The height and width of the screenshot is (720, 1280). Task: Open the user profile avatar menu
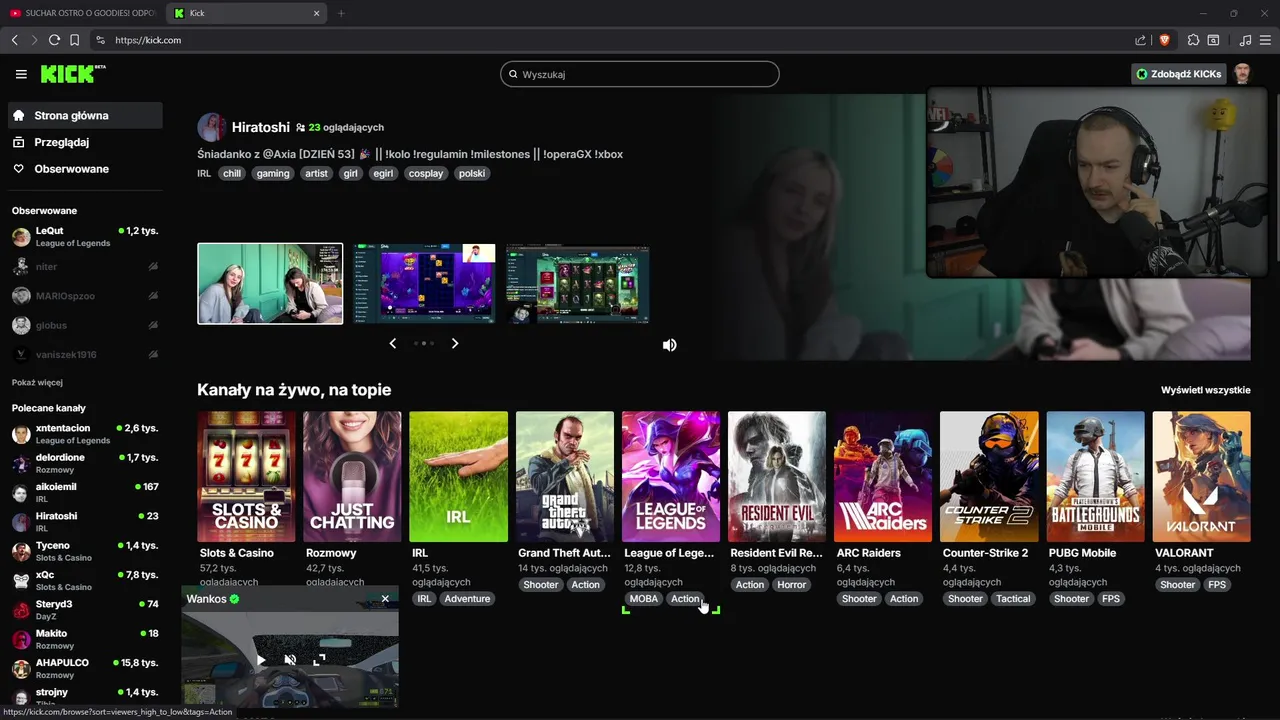(1242, 74)
